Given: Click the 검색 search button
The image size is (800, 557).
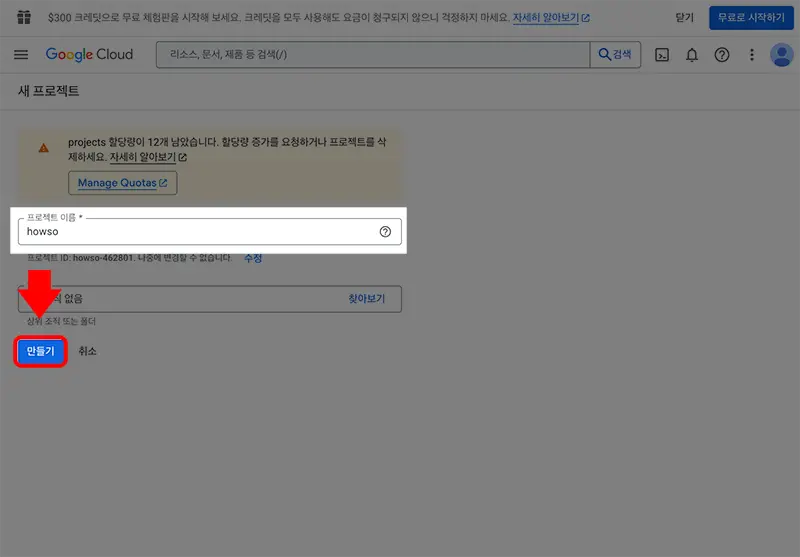Looking at the screenshot, I should 615,55.
